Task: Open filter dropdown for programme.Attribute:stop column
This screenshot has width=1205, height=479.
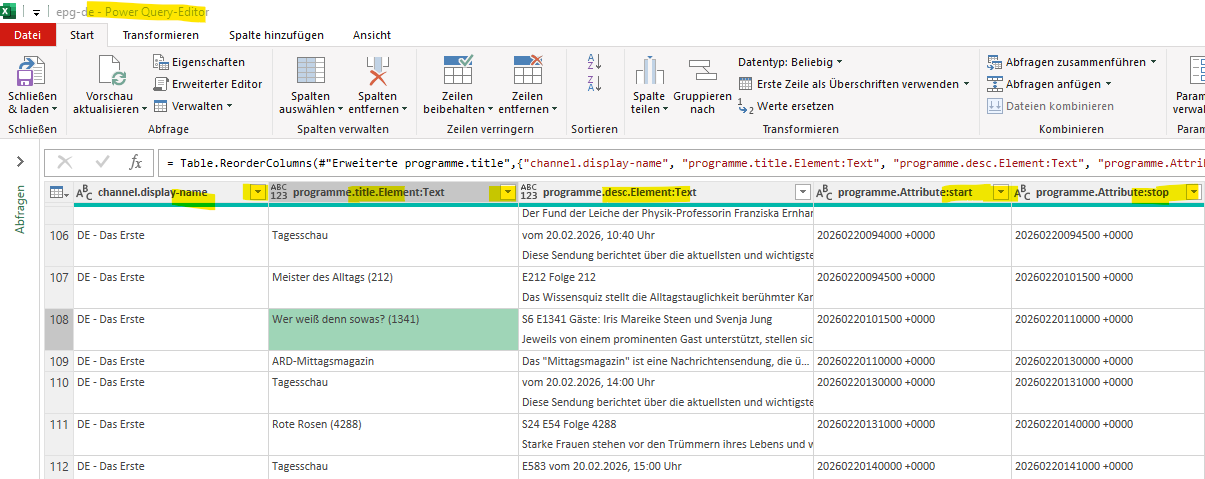Action: tap(1192, 192)
